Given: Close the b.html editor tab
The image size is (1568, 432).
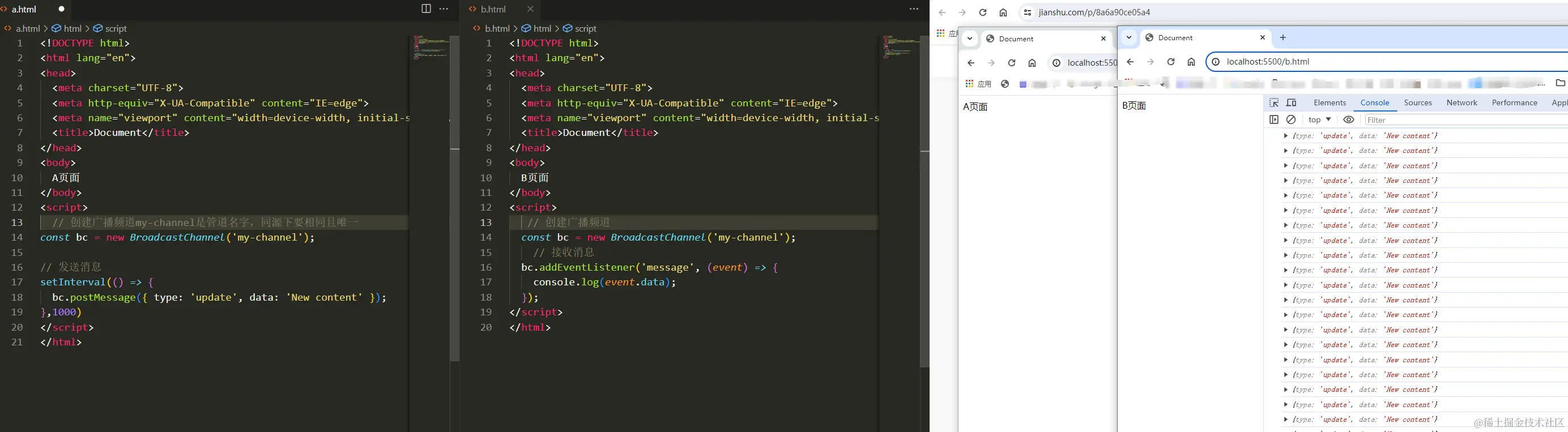Looking at the screenshot, I should [x=530, y=9].
